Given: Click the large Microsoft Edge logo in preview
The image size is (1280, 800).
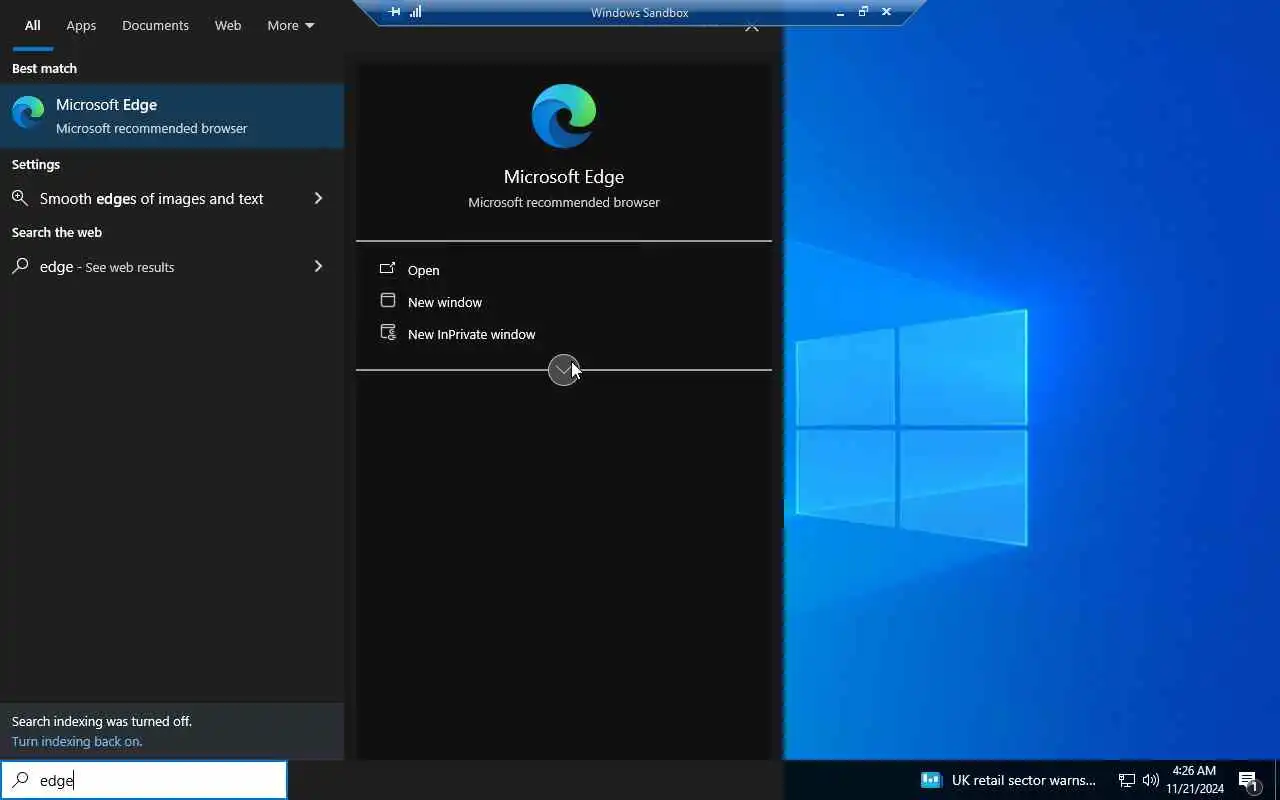Looking at the screenshot, I should [x=564, y=116].
